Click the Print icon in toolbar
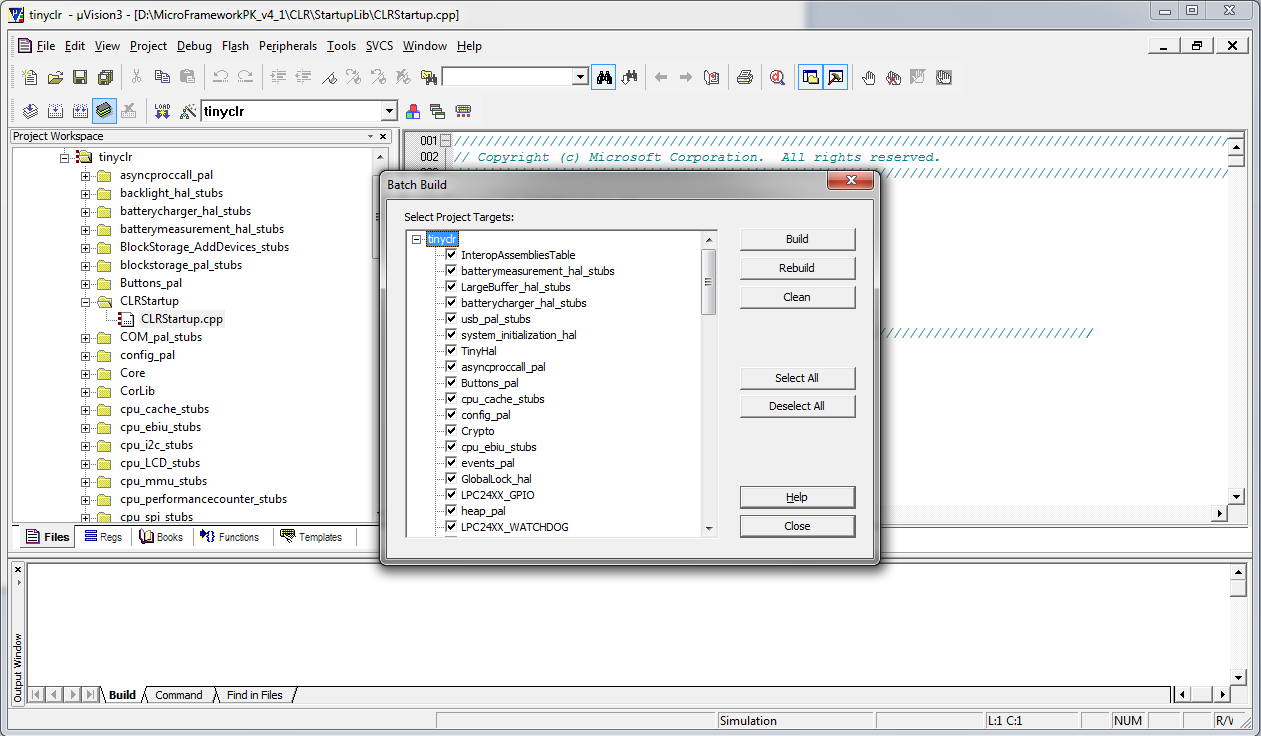The image size is (1261, 736). click(x=744, y=77)
